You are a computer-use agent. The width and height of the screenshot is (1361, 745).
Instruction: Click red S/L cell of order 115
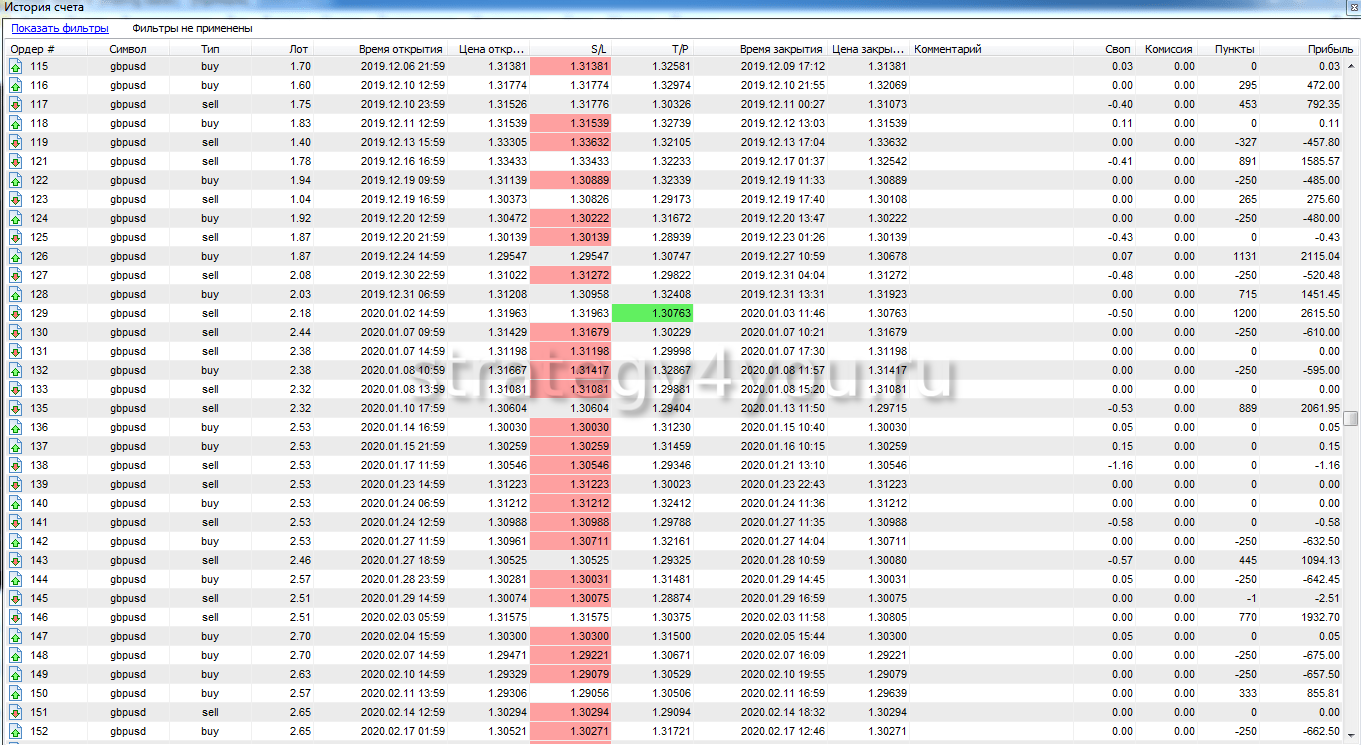click(x=570, y=67)
